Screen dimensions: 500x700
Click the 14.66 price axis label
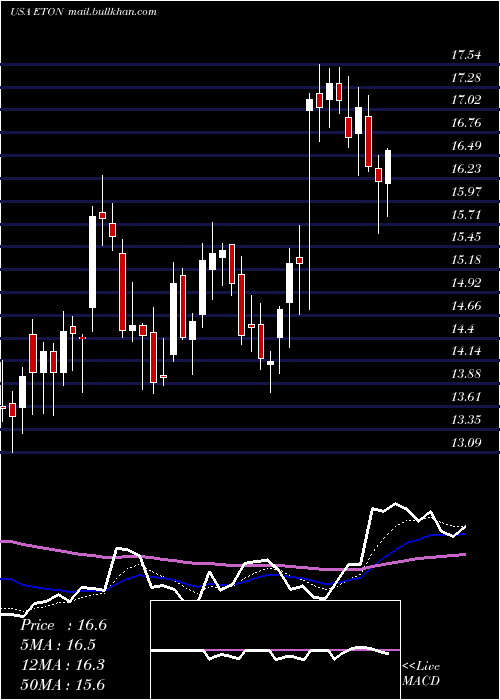click(466, 306)
